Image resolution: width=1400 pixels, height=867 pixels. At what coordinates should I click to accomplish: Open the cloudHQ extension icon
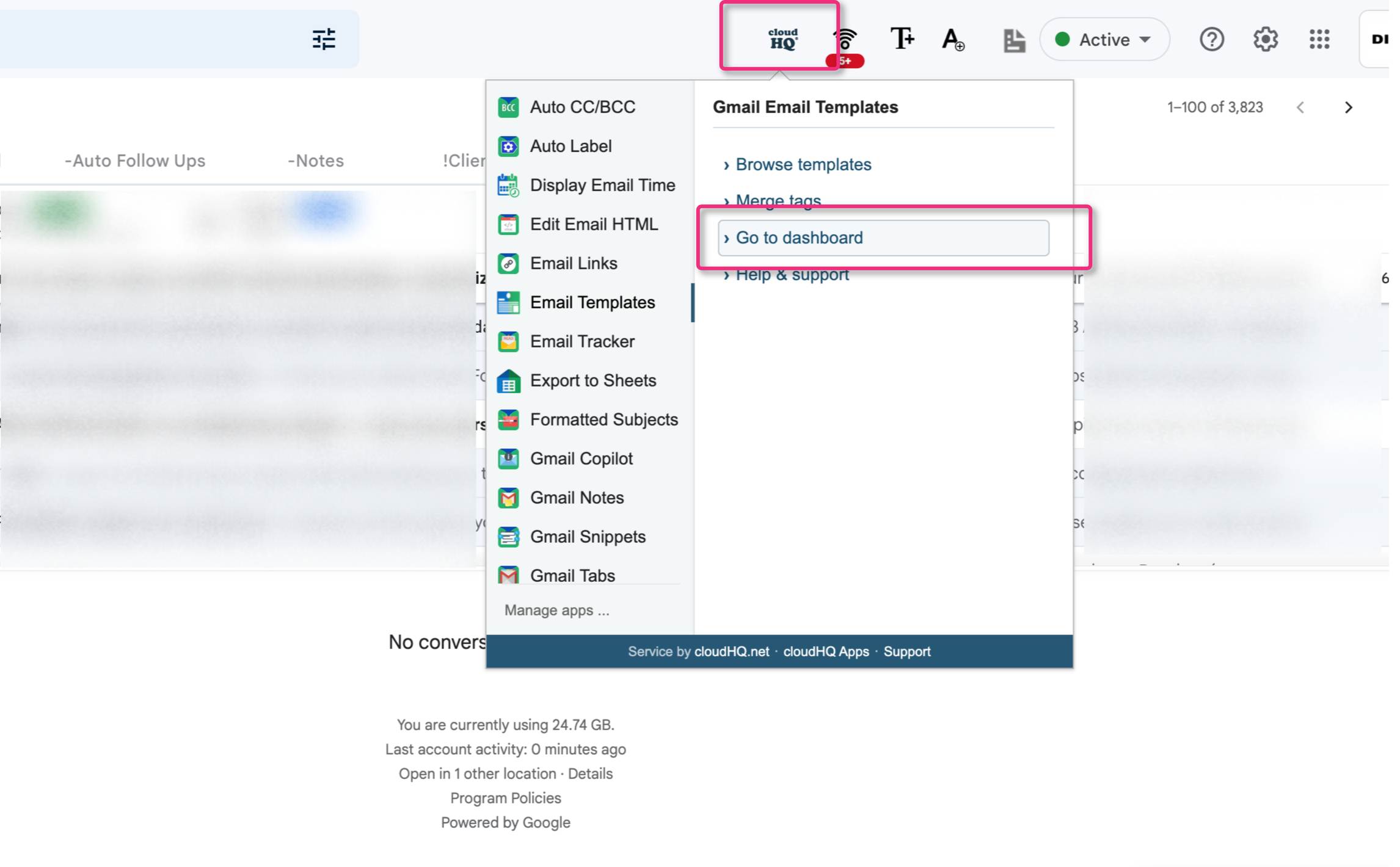[x=782, y=39]
